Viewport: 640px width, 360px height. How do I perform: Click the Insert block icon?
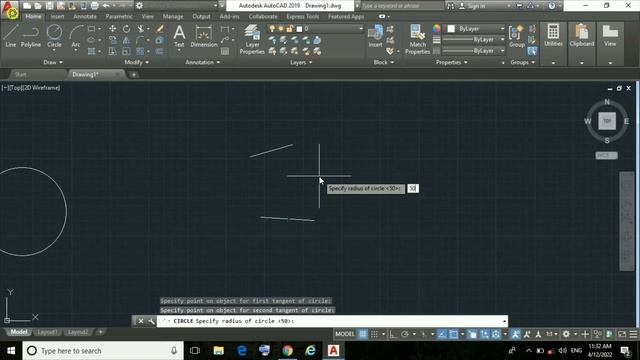coord(376,36)
